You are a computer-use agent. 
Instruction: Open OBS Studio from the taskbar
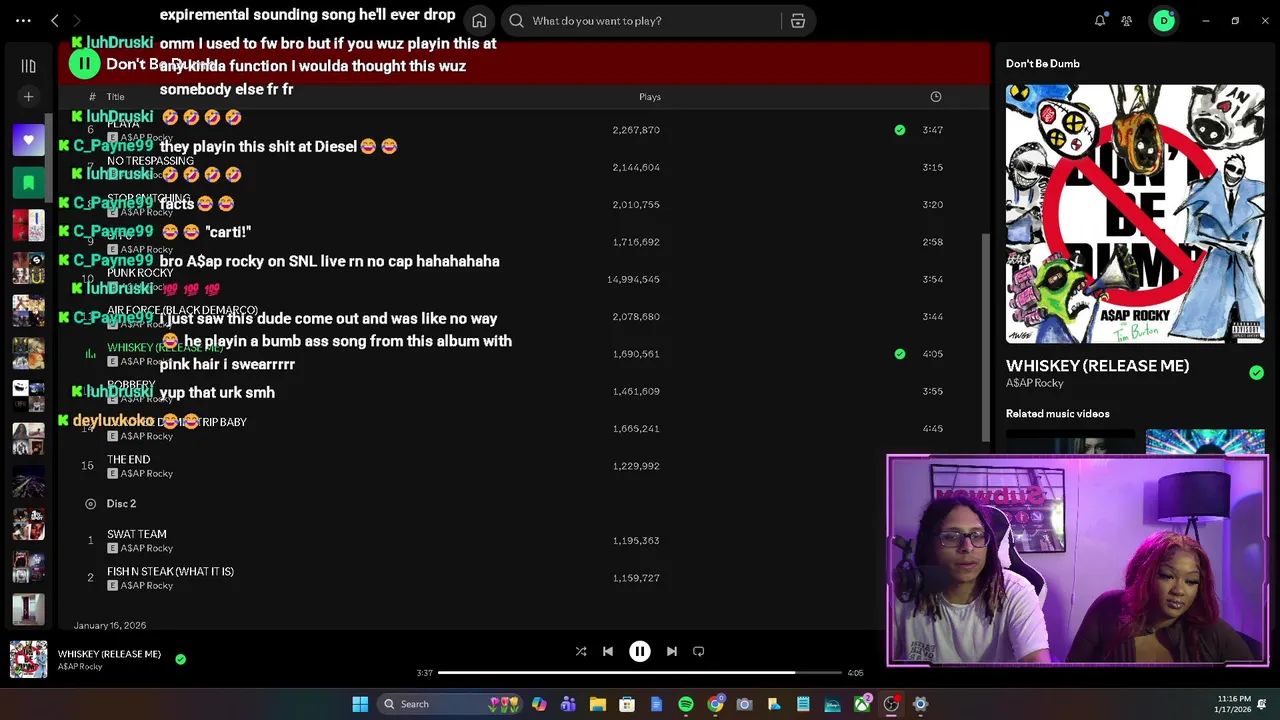click(x=891, y=704)
